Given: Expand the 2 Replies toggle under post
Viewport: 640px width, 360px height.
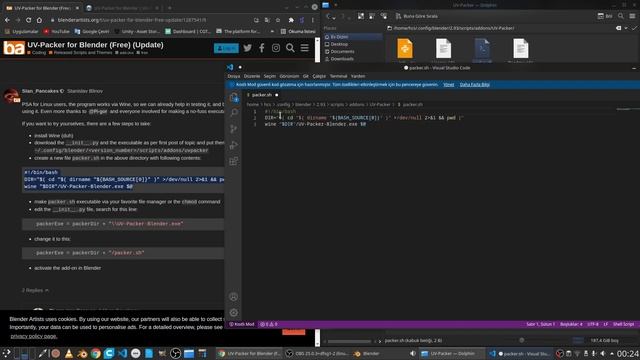Looking at the screenshot, I should pos(35,290).
